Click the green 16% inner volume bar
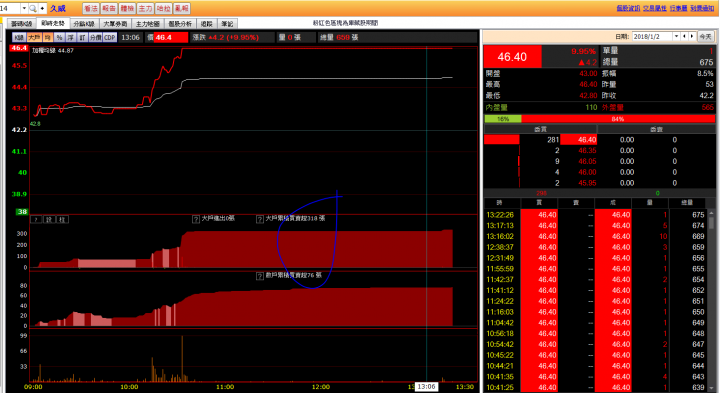The height and width of the screenshot is (393, 720). click(503, 119)
